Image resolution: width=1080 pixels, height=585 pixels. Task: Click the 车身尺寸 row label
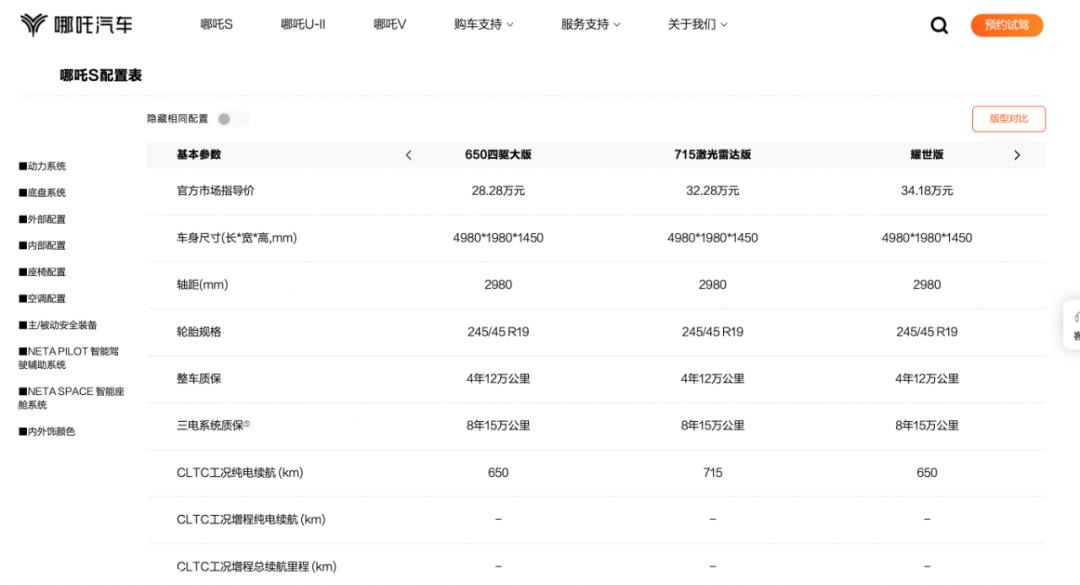[237, 238]
